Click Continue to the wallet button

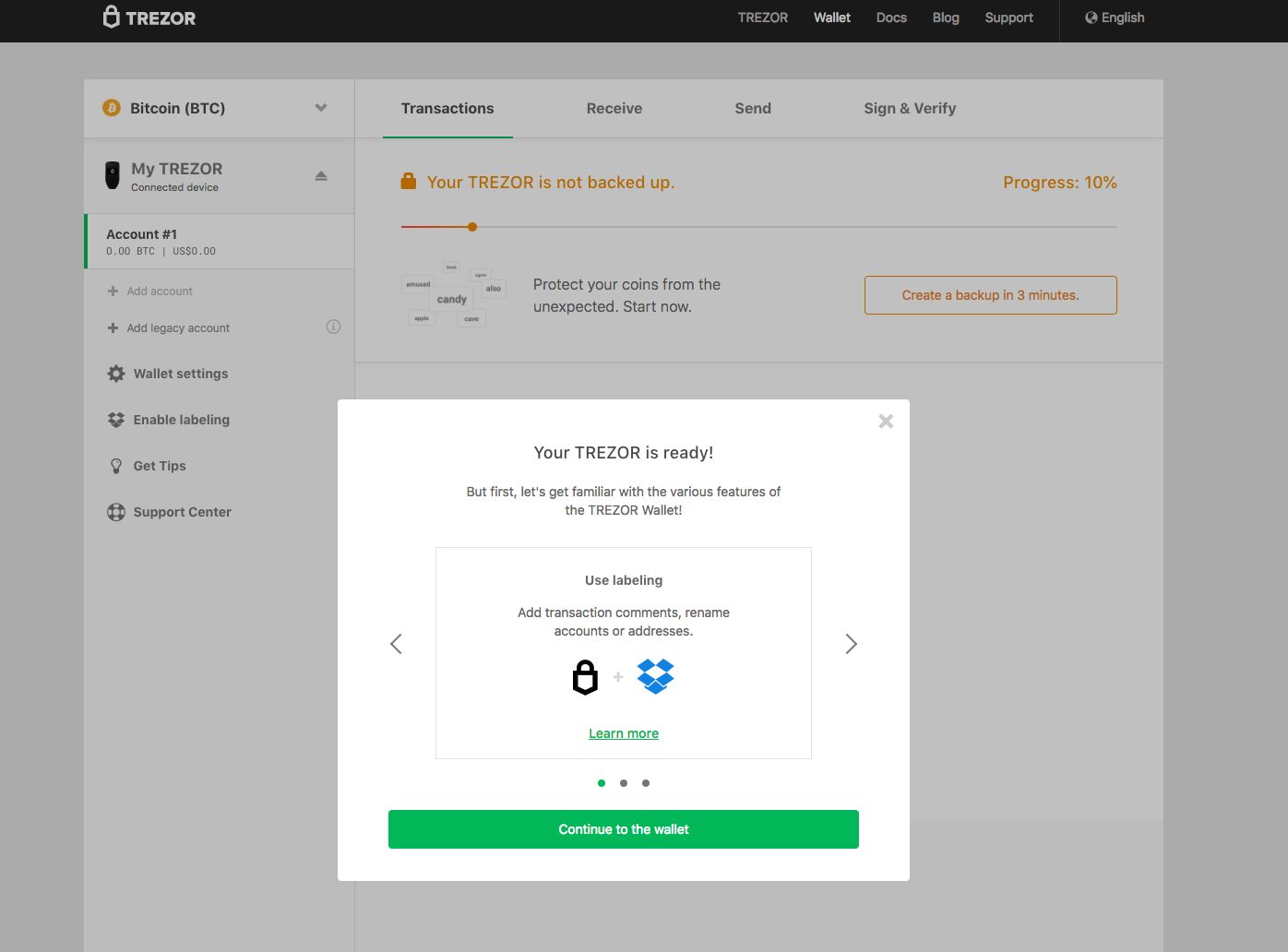[624, 829]
